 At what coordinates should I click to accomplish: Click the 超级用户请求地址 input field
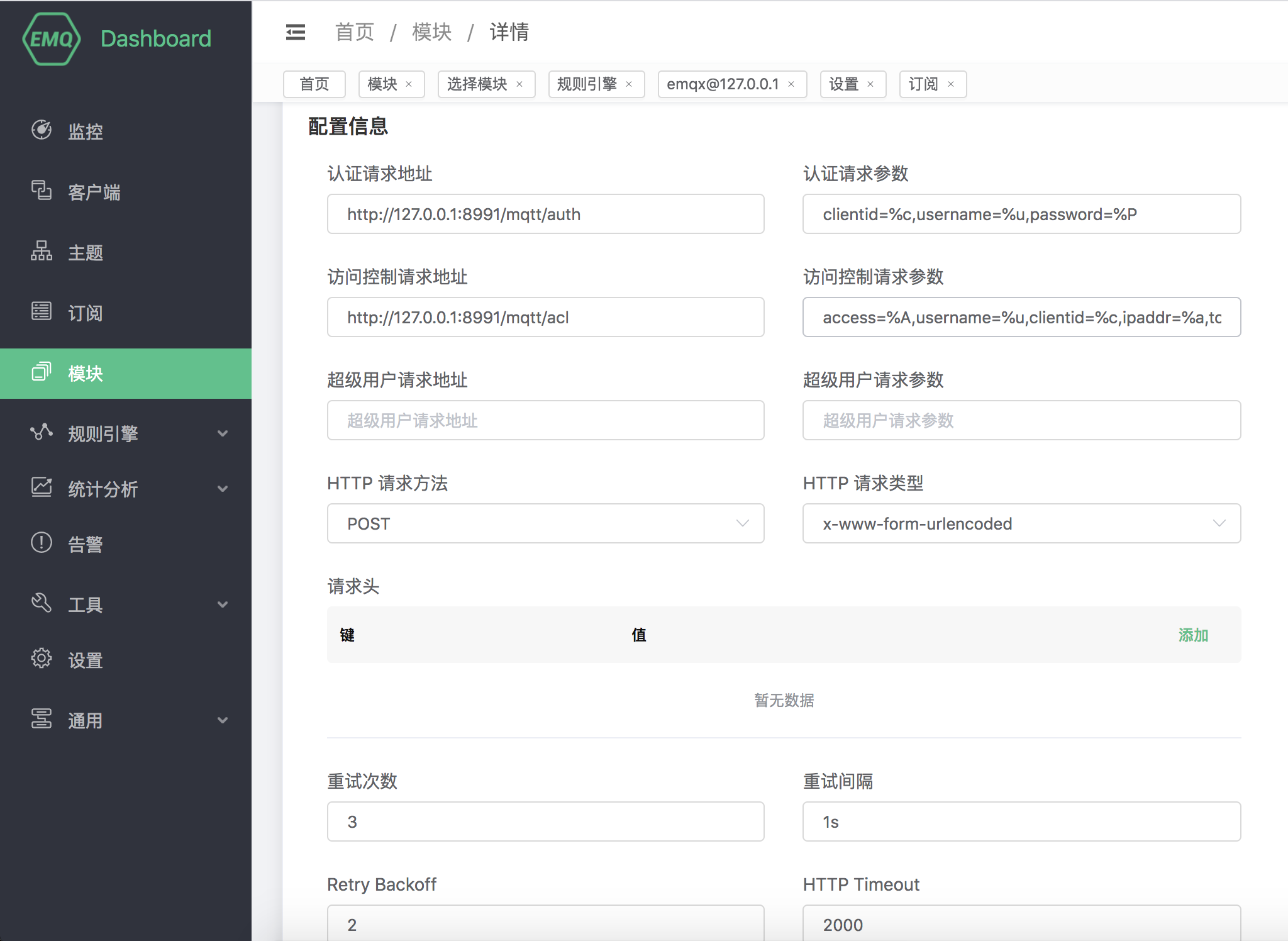[x=545, y=420]
